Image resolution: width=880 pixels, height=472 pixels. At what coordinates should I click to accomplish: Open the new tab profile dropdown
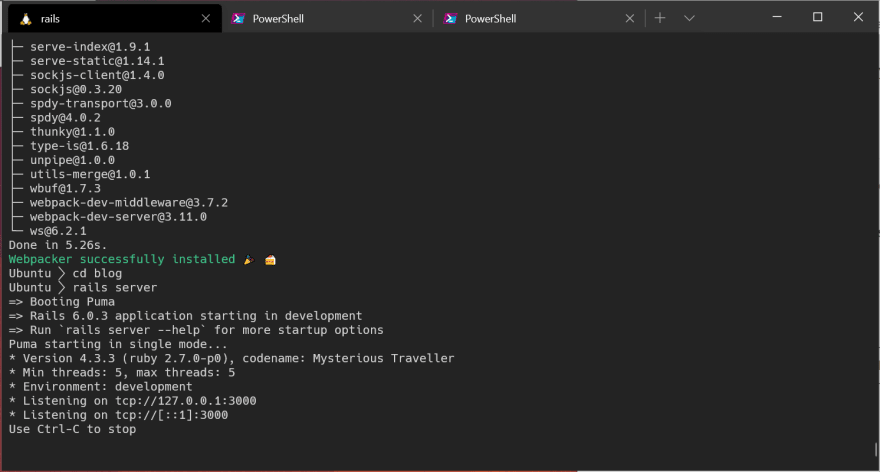click(689, 18)
